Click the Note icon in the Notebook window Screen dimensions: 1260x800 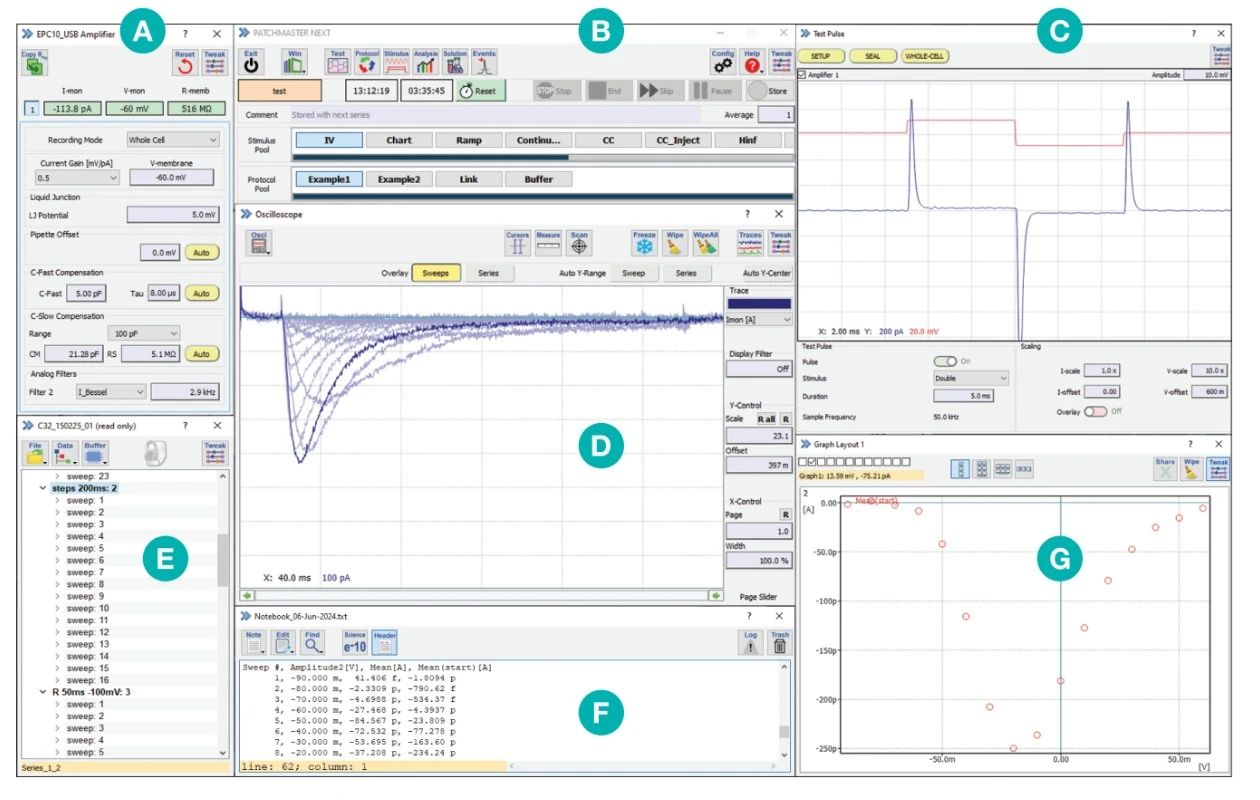coord(253,643)
